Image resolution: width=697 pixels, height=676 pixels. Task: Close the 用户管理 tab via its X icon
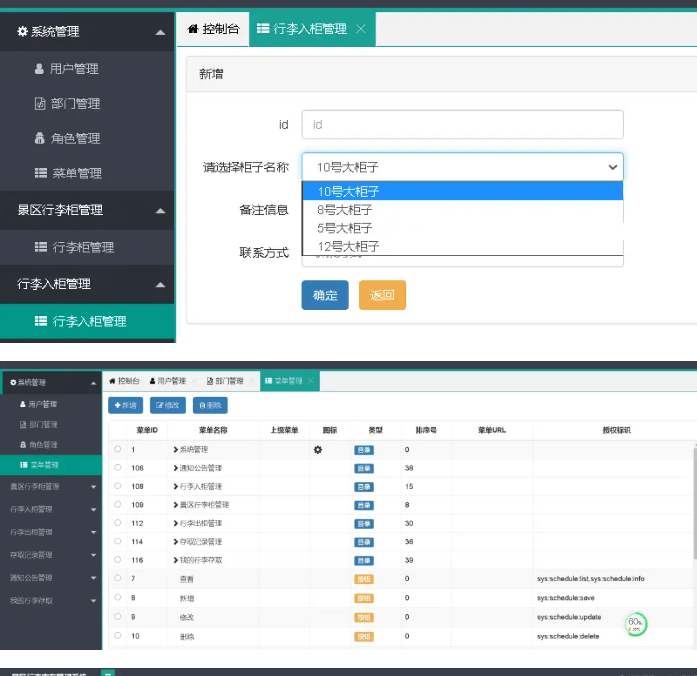coord(194,381)
